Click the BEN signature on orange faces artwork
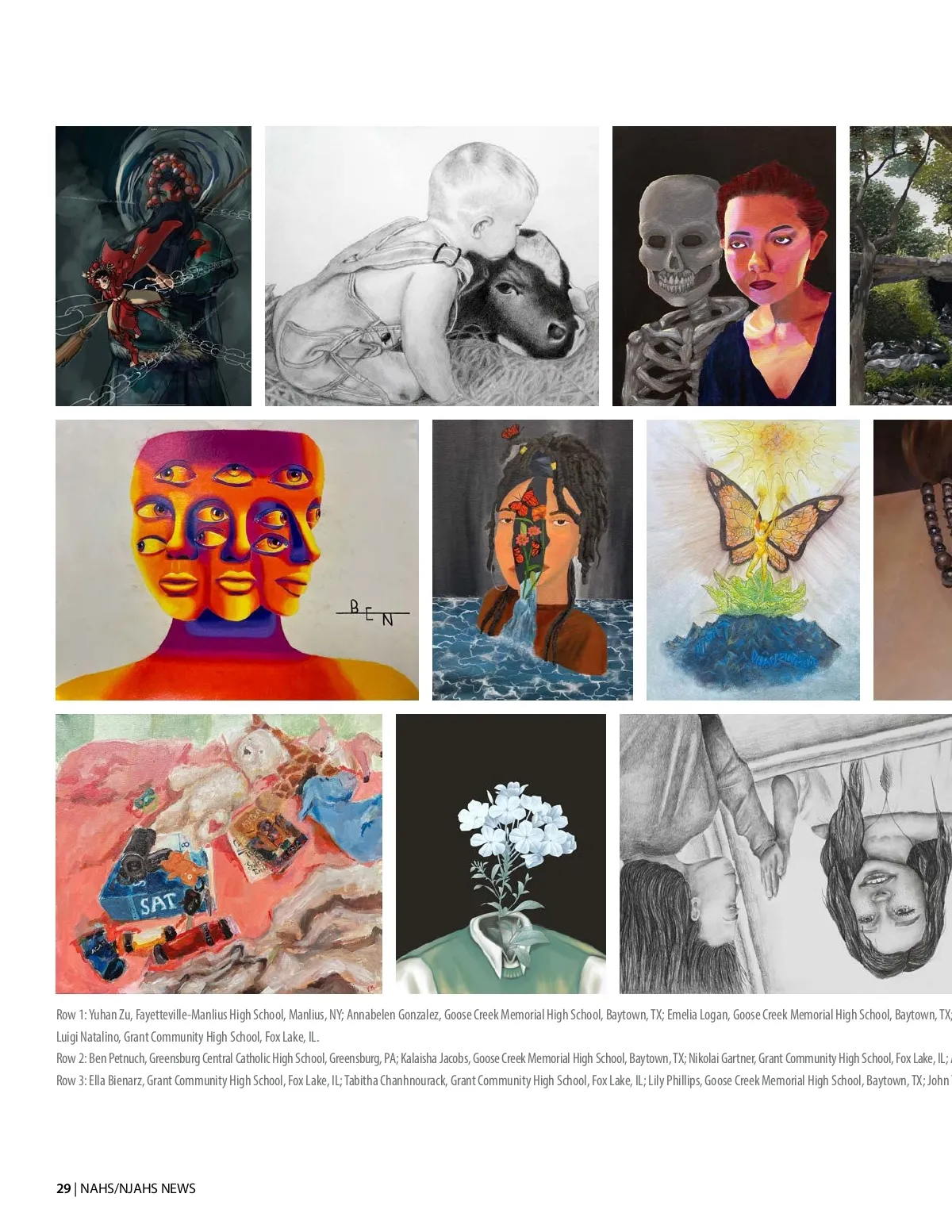This screenshot has height=1232, width=952. click(373, 612)
